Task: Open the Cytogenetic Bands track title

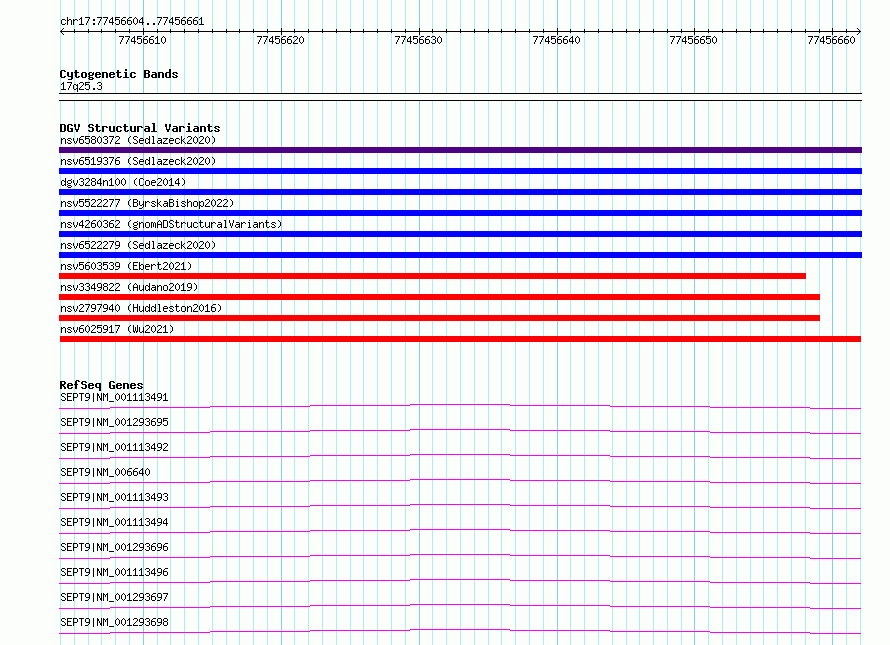Action: tap(119, 74)
